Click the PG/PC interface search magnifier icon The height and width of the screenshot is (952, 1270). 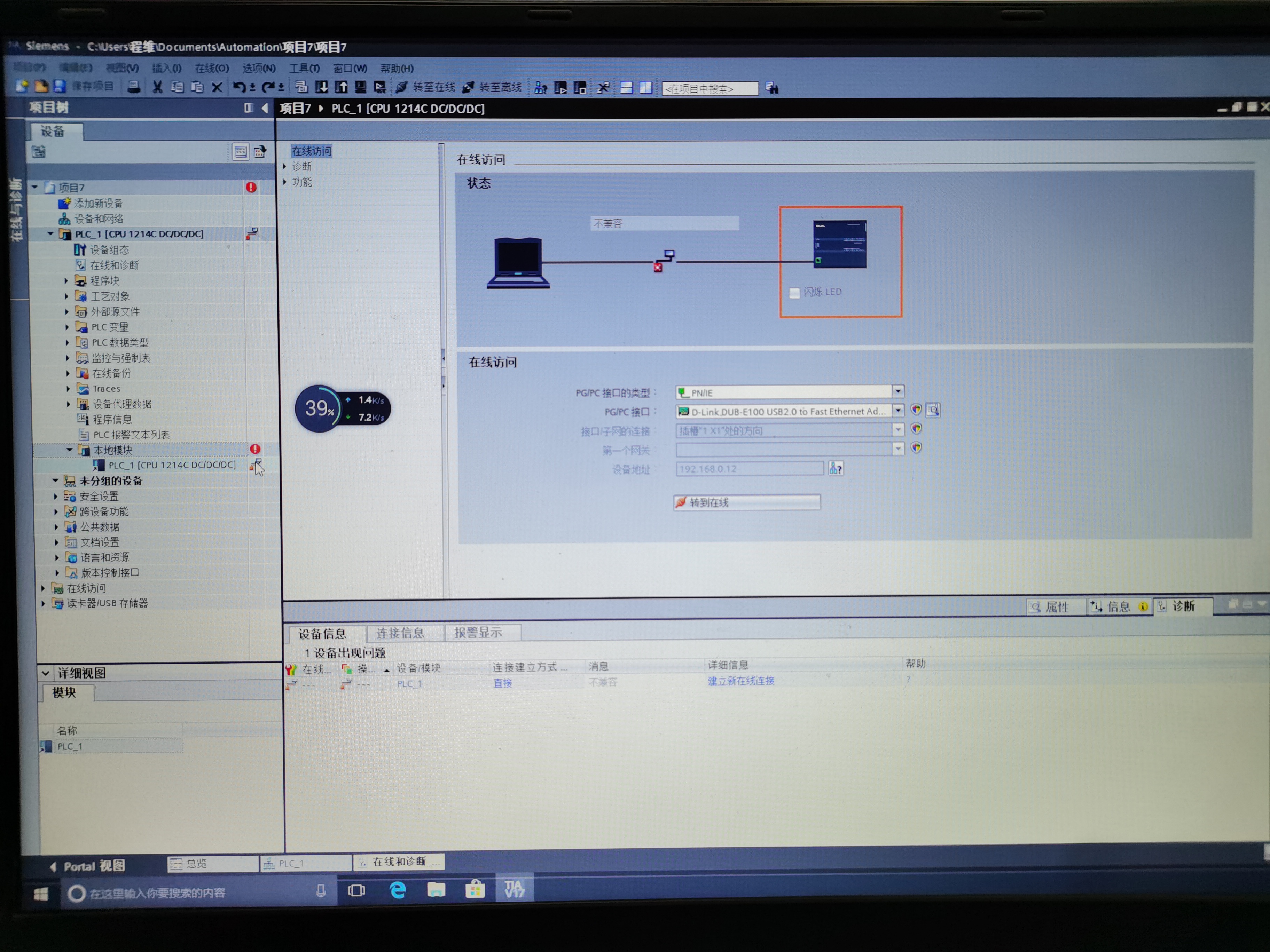(934, 410)
